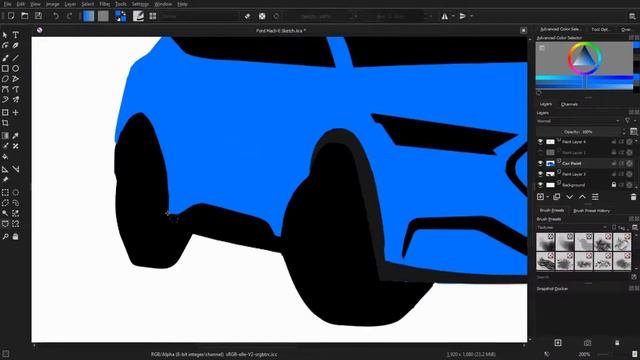Create a new document
Viewport: 640px width, 360px height.
coord(11,16)
